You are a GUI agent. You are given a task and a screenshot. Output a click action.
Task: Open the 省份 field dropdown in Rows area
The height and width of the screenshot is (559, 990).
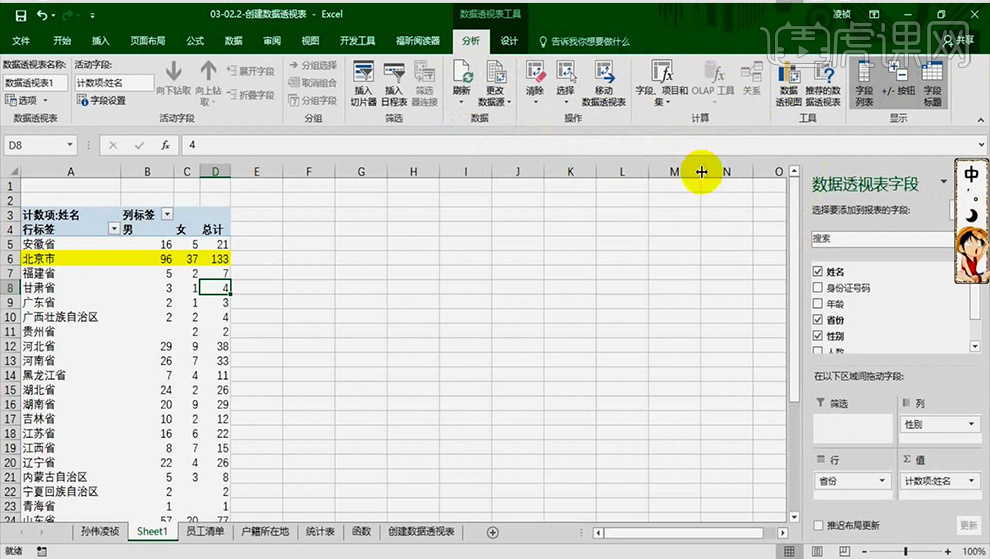(x=882, y=481)
